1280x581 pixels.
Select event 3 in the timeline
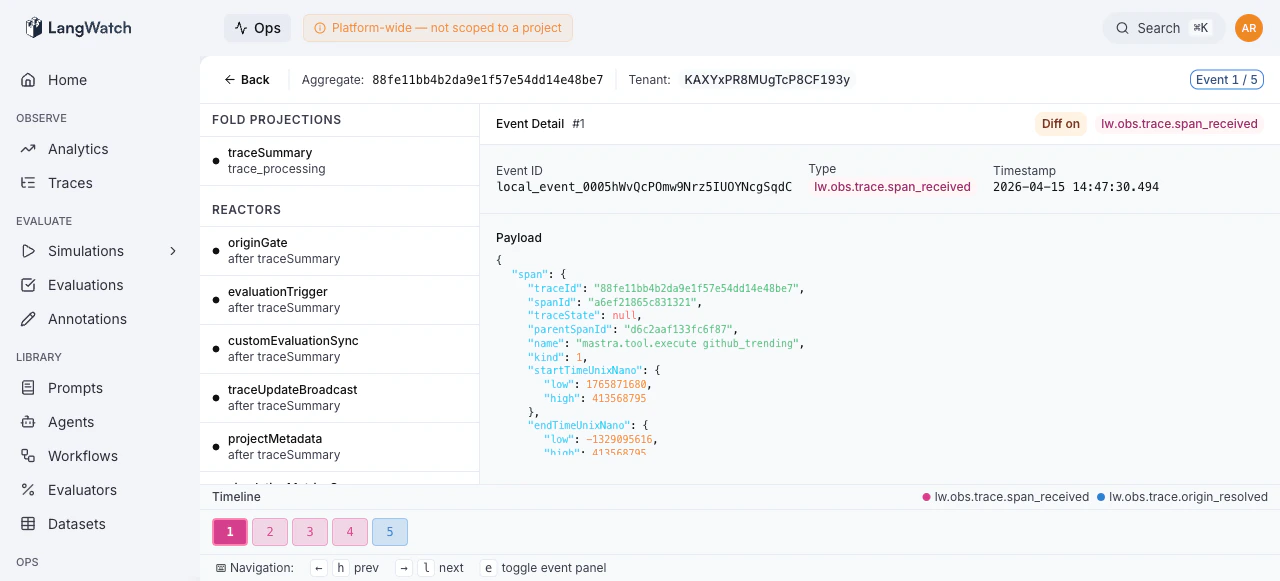click(310, 532)
